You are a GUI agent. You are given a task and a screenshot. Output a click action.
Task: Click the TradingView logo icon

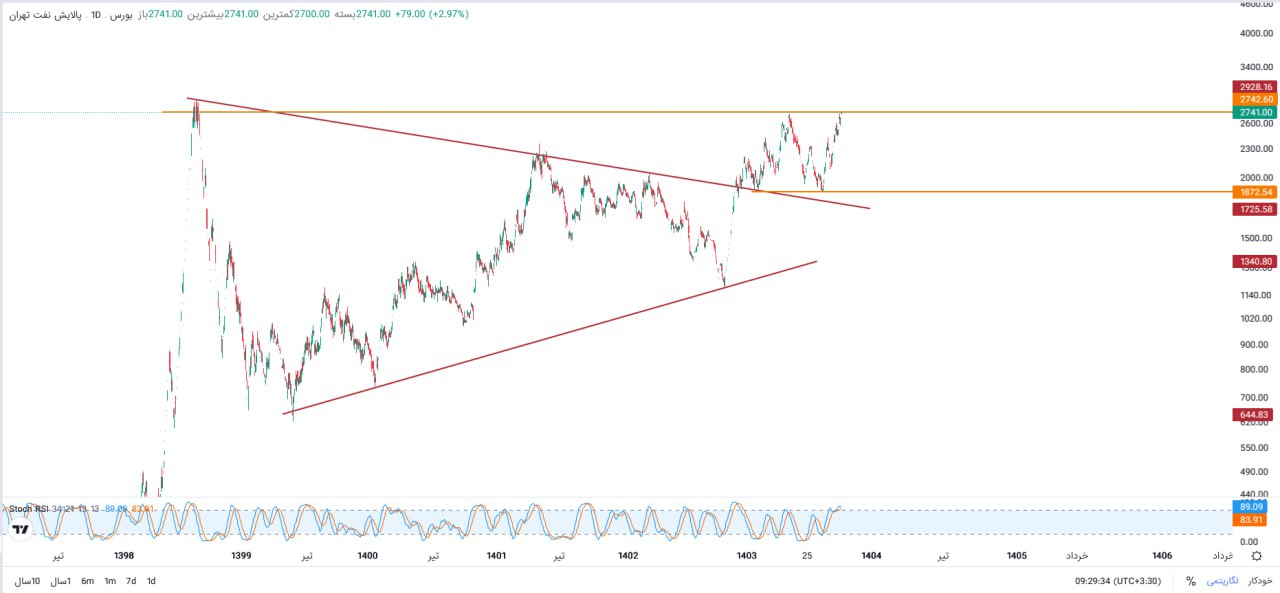[19, 530]
